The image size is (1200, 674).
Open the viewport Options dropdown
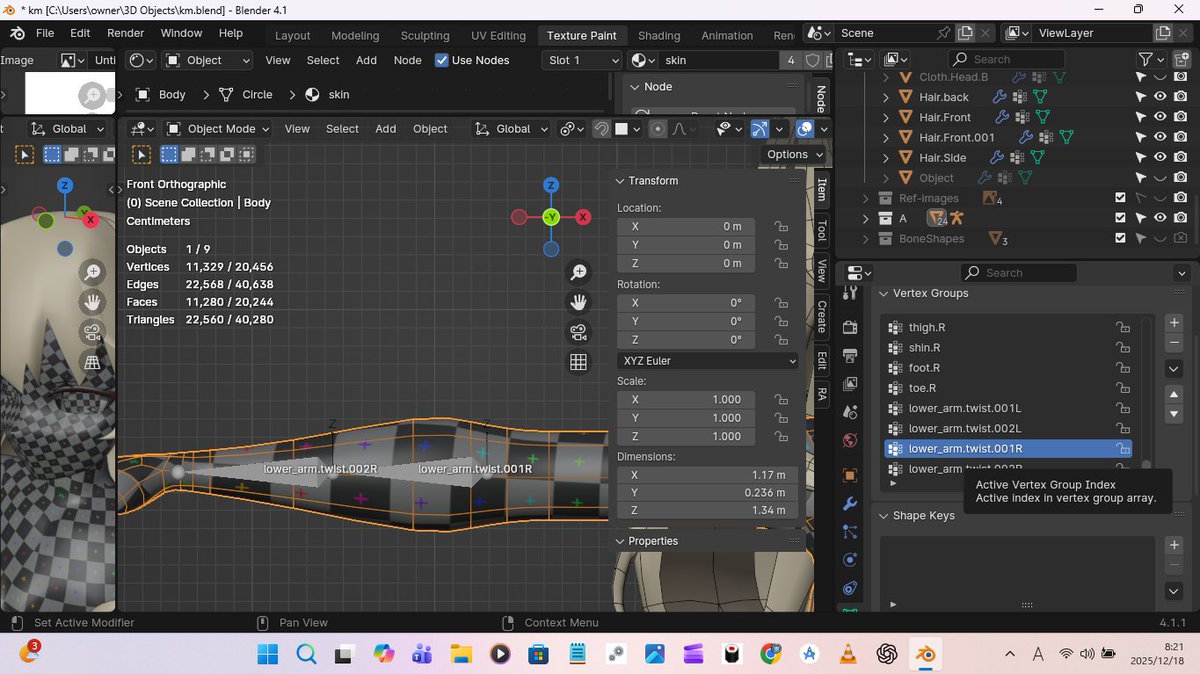pyautogui.click(x=795, y=154)
